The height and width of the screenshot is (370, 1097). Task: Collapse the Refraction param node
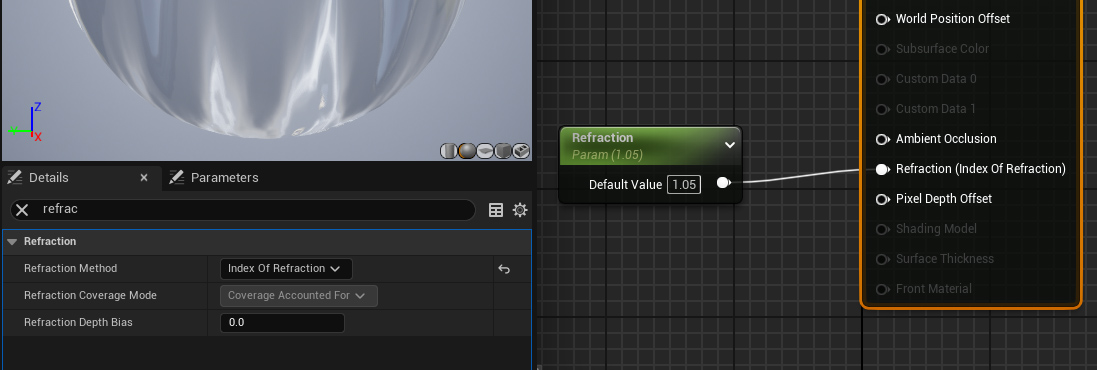(x=730, y=145)
